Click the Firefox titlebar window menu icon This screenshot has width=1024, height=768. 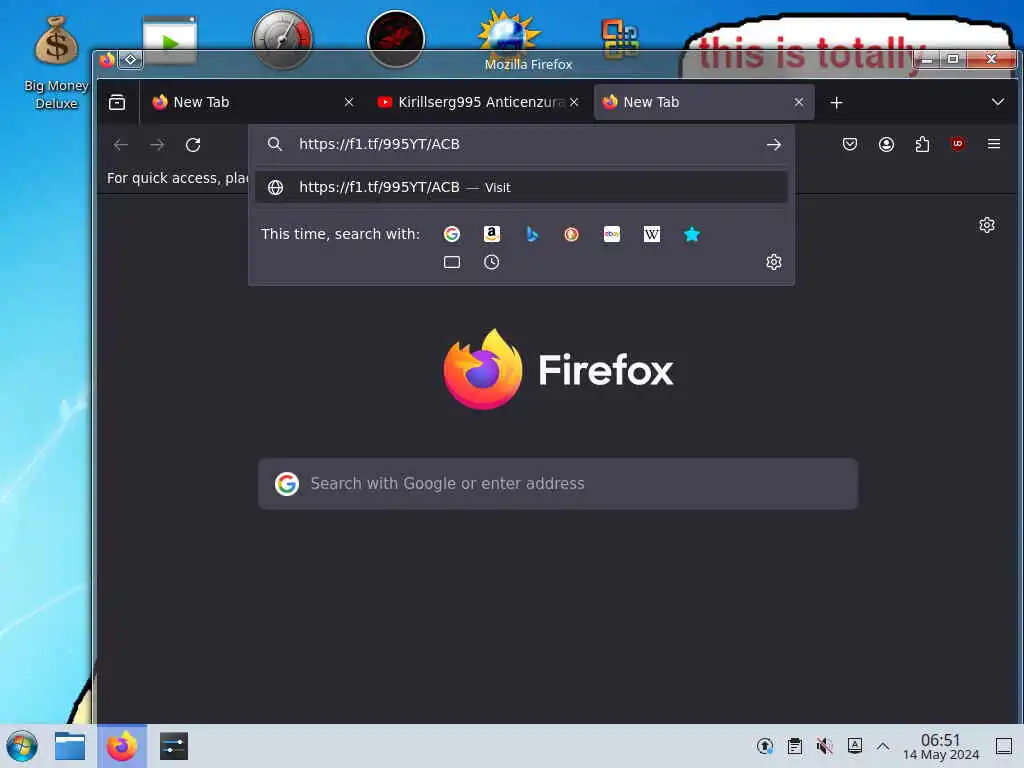pos(107,60)
